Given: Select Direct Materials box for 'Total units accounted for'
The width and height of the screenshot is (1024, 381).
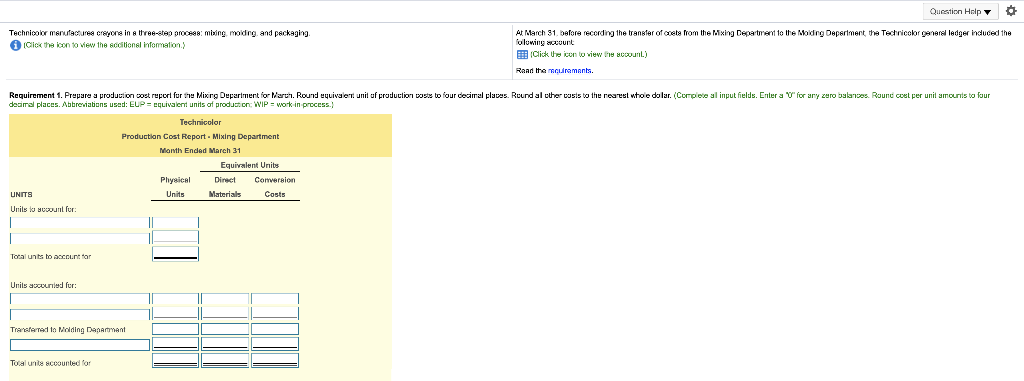Looking at the screenshot, I should click(x=225, y=360).
